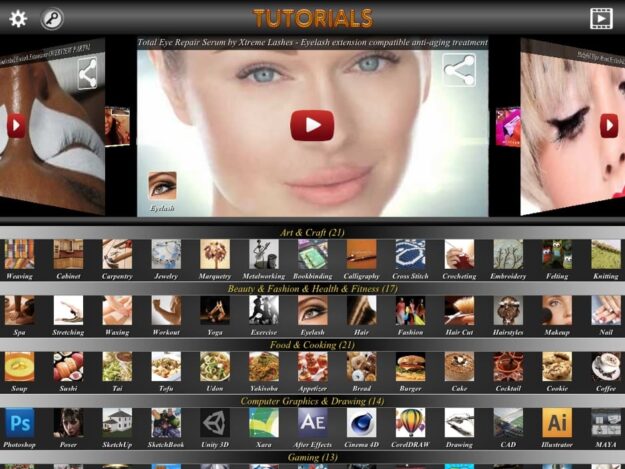Open the Makeup tutorial category

pos(557,310)
